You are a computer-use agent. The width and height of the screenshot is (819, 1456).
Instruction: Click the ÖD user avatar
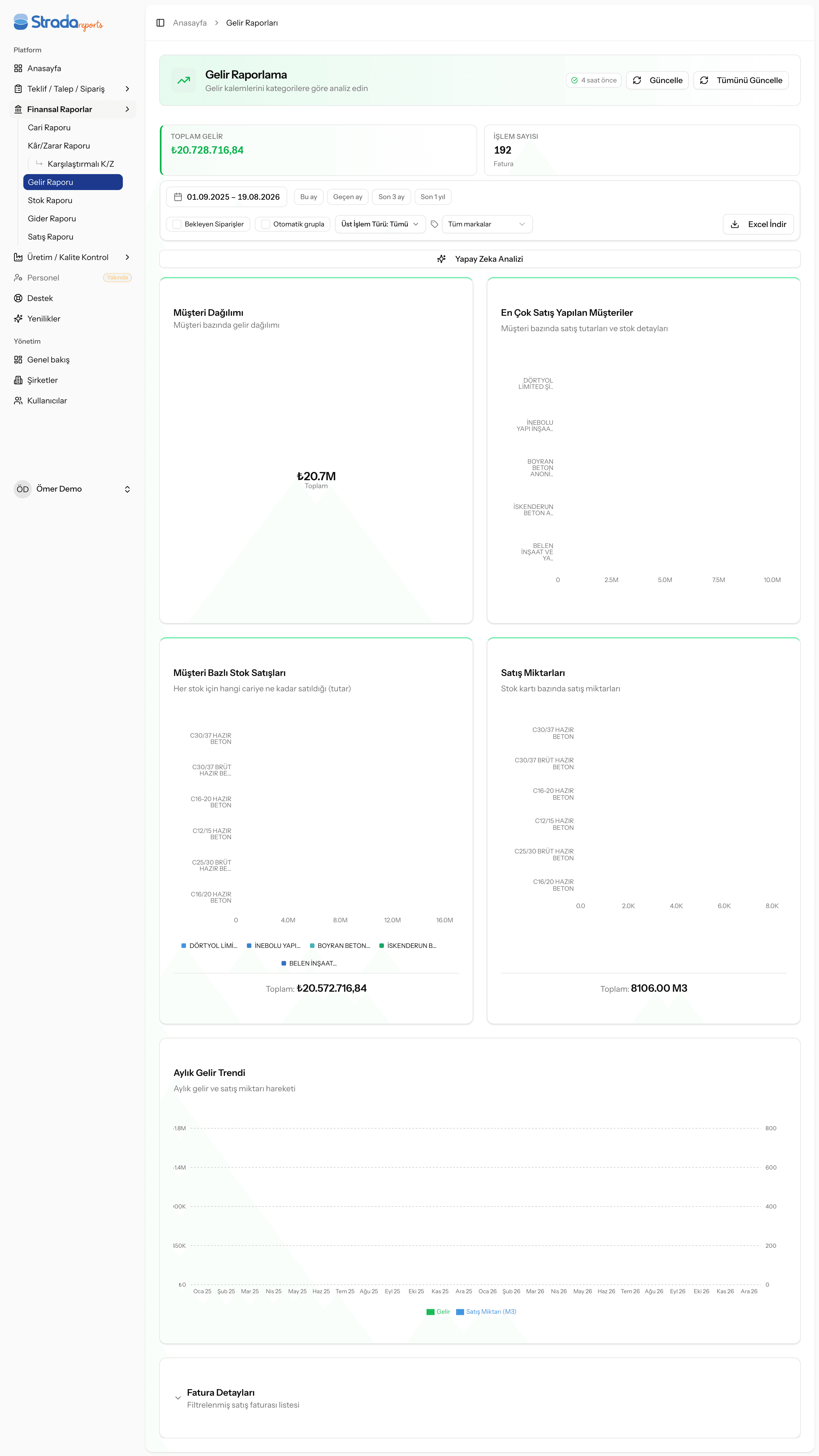(22, 489)
